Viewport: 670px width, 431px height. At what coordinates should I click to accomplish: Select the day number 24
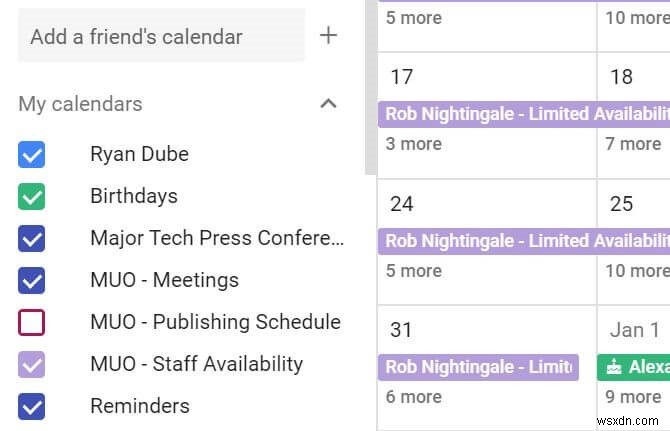point(402,204)
